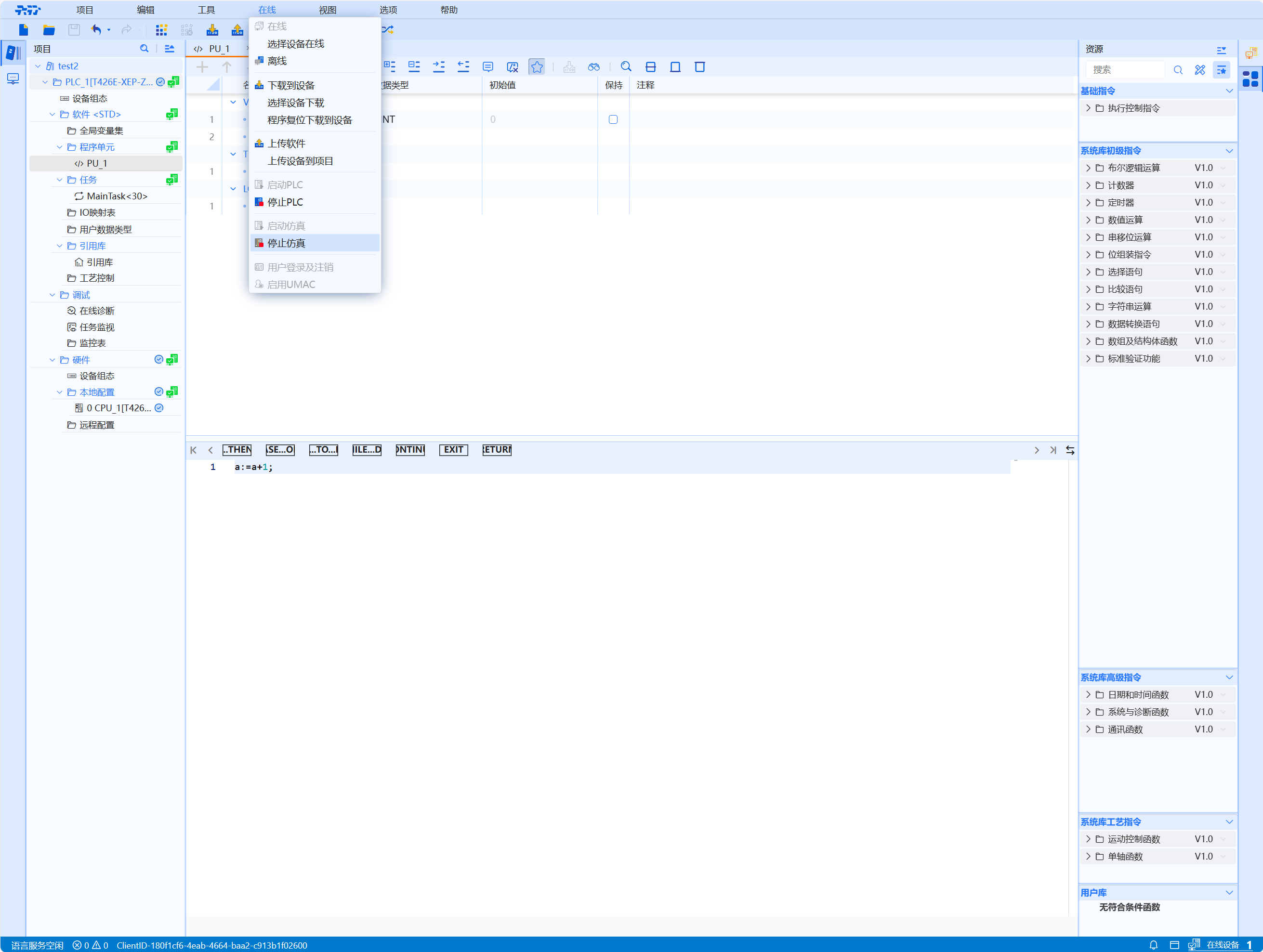Screen dimensions: 1263x952
Task: Insert the EXIT snippet button
Action: tap(453, 450)
